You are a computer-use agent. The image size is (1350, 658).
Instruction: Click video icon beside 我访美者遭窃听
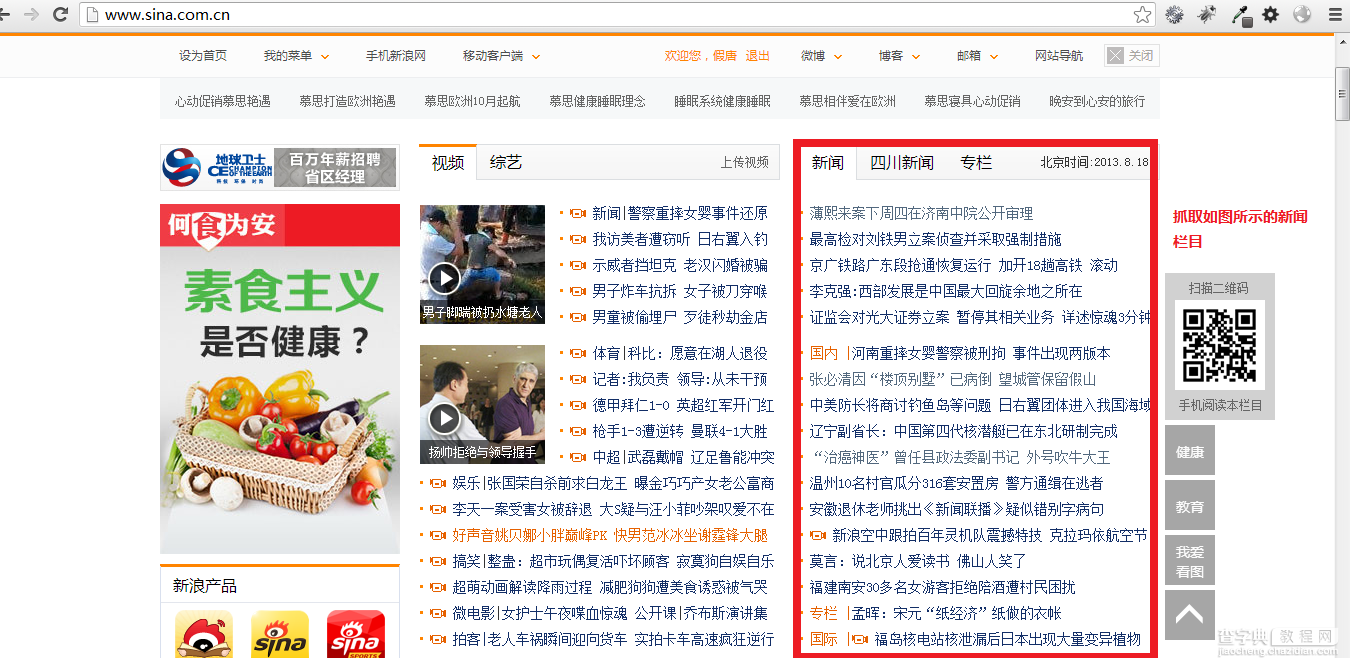[577, 239]
